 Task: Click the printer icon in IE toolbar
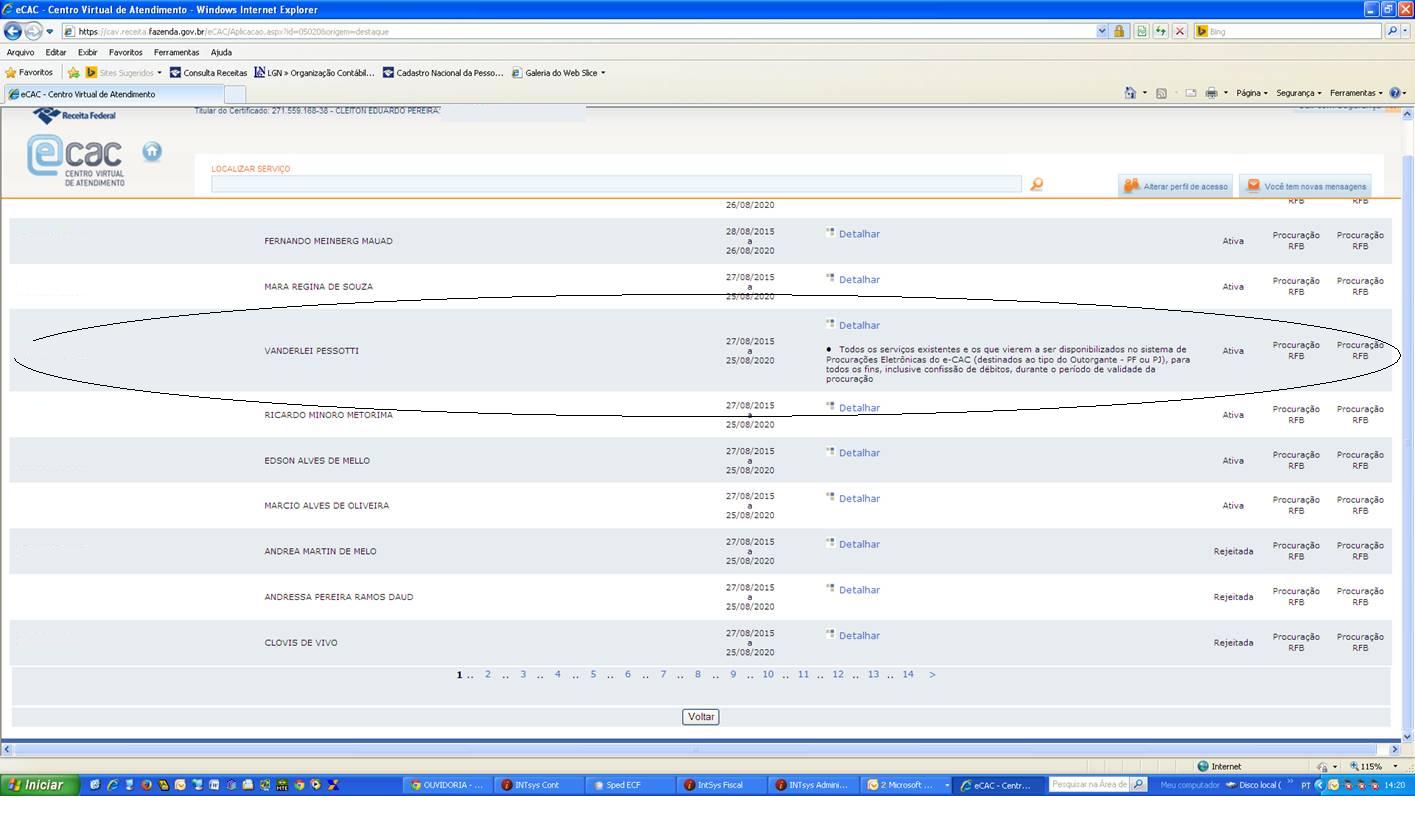[1211, 93]
